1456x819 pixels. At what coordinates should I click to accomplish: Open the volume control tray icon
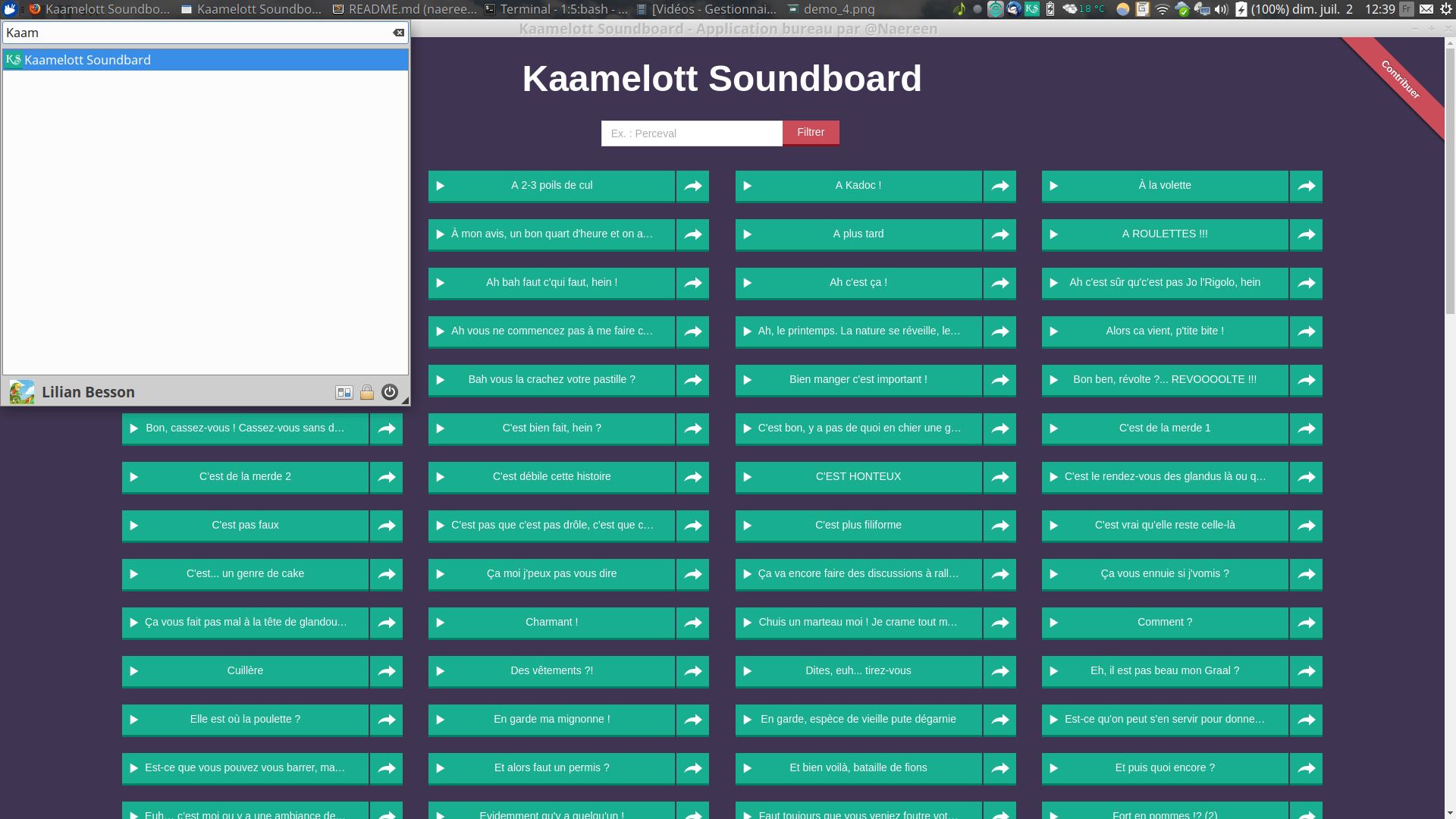click(1221, 9)
